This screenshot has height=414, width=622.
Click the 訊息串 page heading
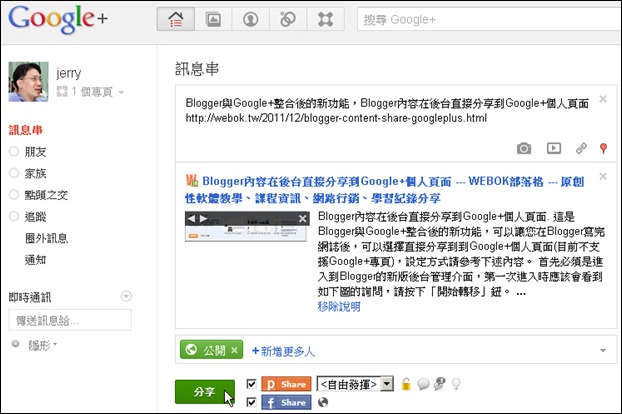coord(197,68)
